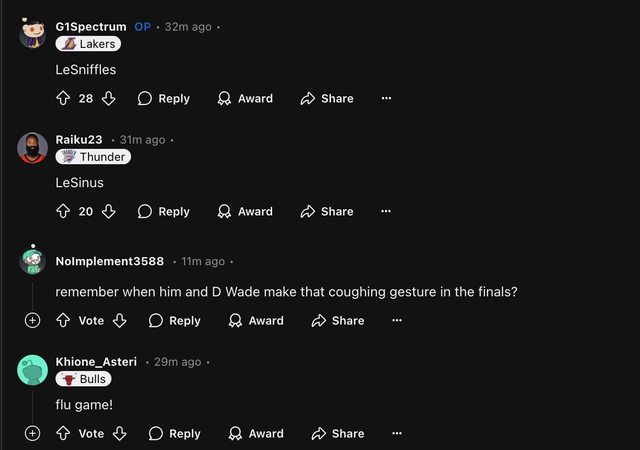Expand Khione_Asteri's comment thread
Viewport: 640px width, 450px height.
(32, 433)
